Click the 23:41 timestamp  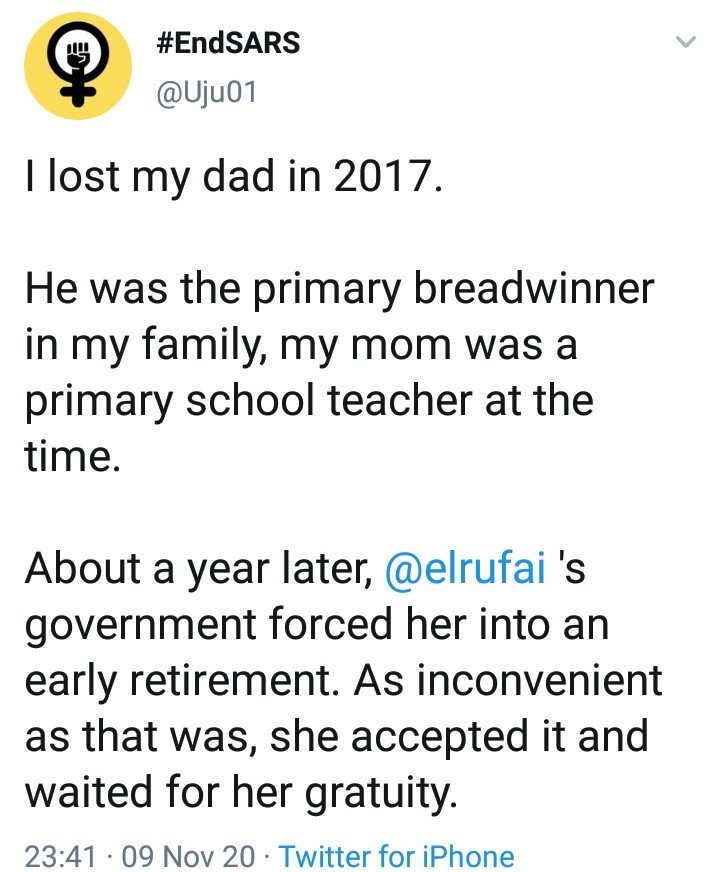tap(61, 856)
